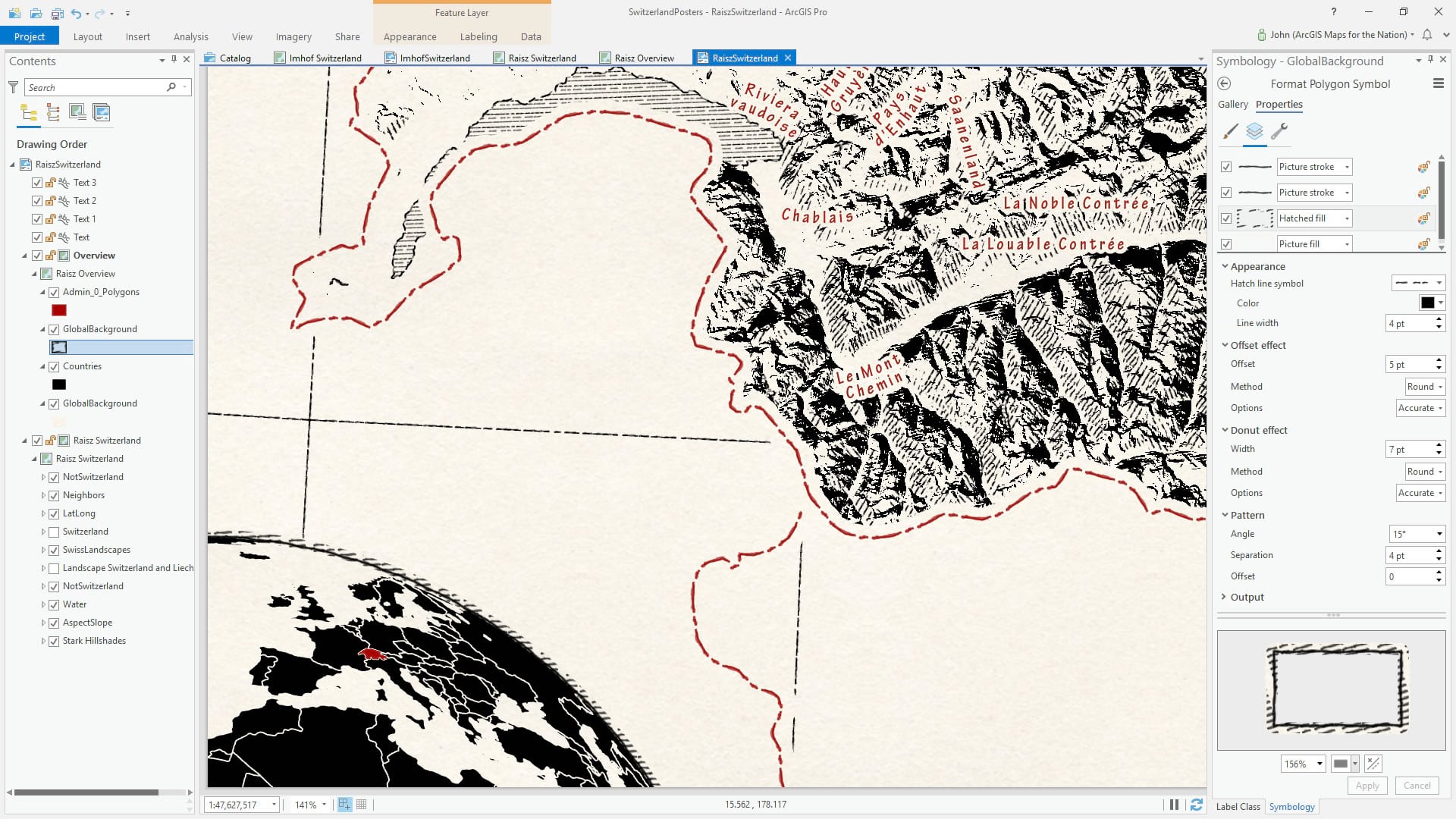
Task: Click the map Refresh icon
Action: click(x=1196, y=805)
